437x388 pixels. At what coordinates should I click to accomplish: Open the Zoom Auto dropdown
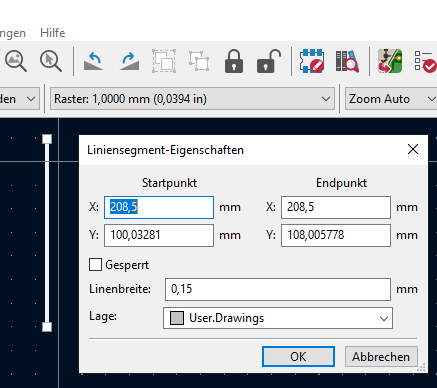click(391, 99)
